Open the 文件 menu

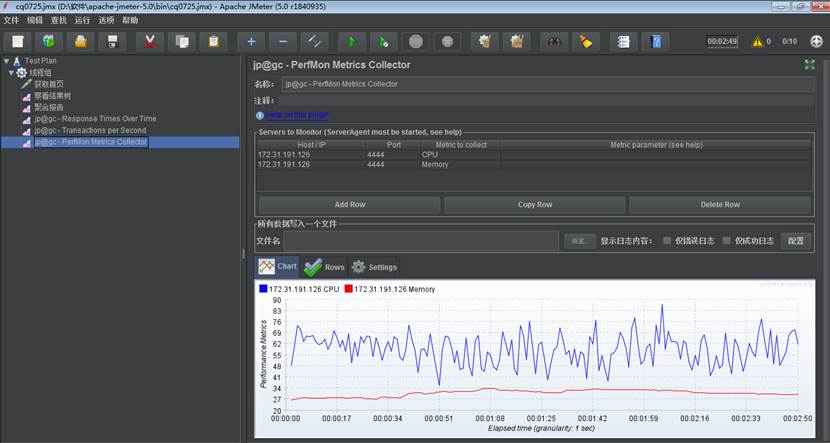(9, 20)
